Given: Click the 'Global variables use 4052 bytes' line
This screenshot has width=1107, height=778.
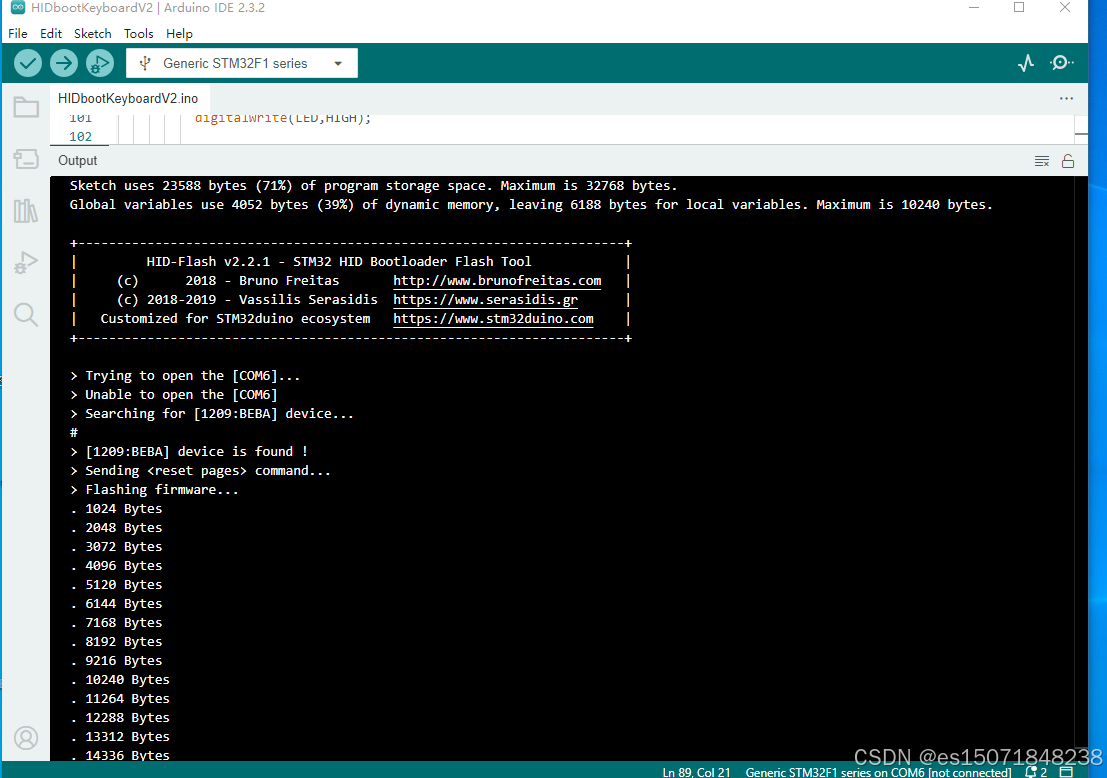Looking at the screenshot, I should (x=531, y=205).
